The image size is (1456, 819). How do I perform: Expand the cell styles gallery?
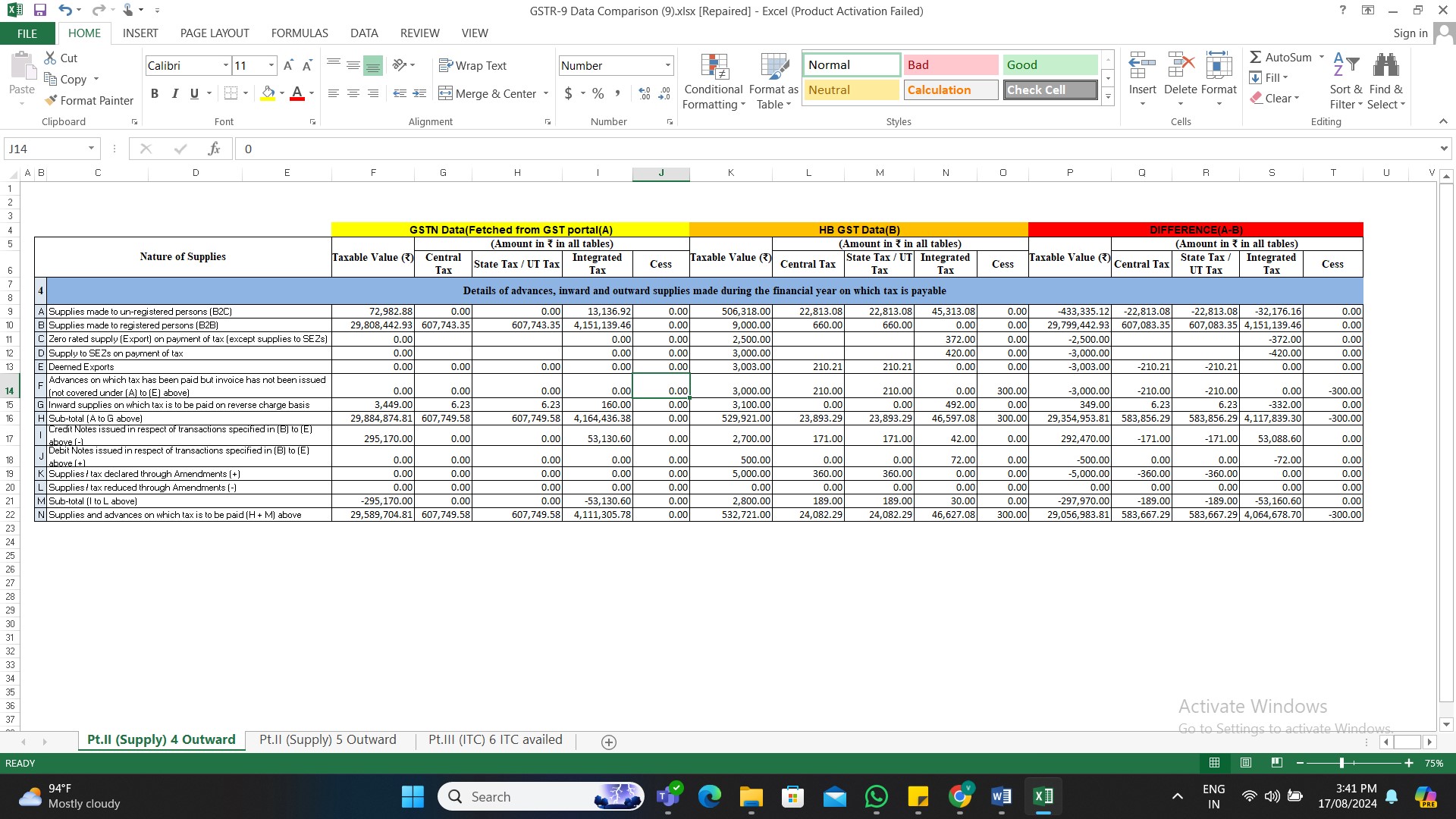click(1108, 96)
